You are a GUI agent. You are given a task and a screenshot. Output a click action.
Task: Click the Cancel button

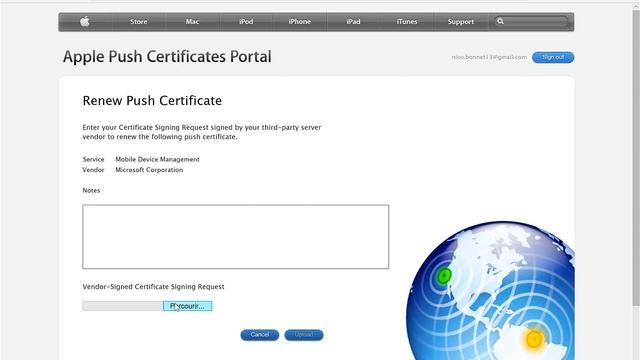[260, 335]
